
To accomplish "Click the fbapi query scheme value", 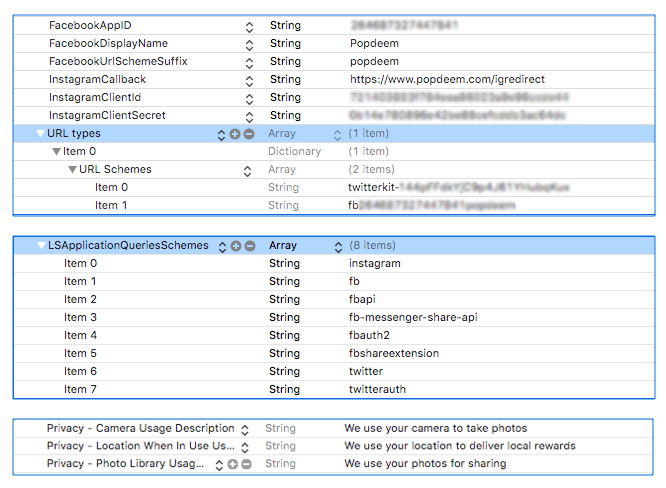I will (x=362, y=299).
